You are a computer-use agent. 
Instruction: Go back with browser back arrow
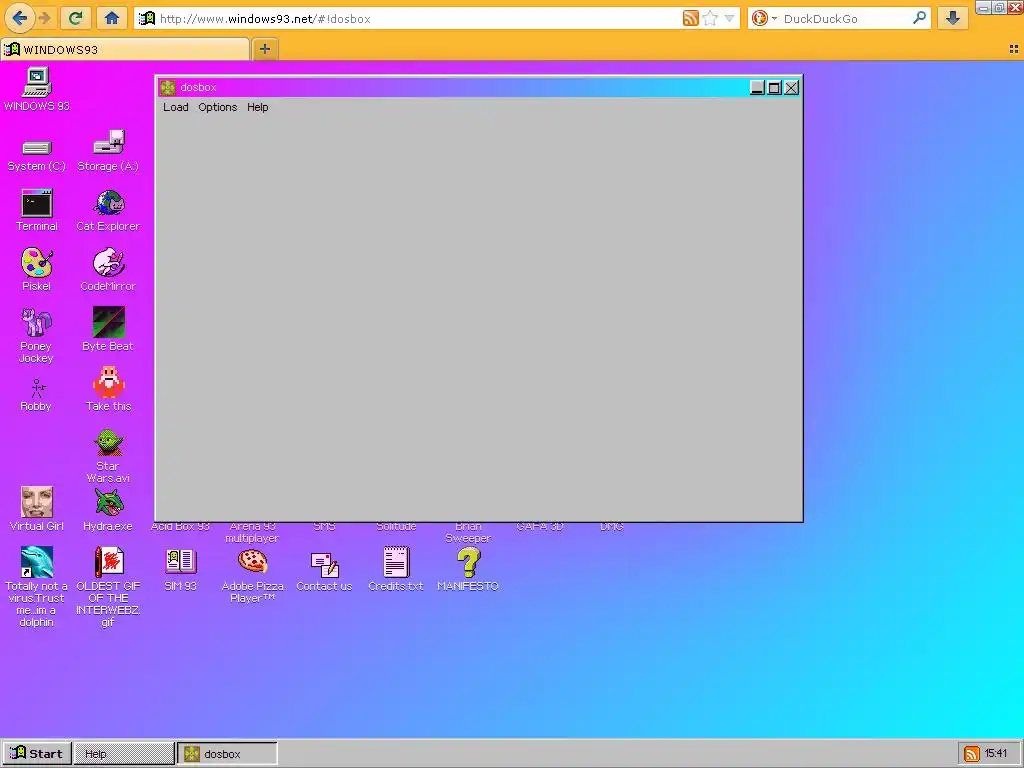pyautogui.click(x=20, y=18)
